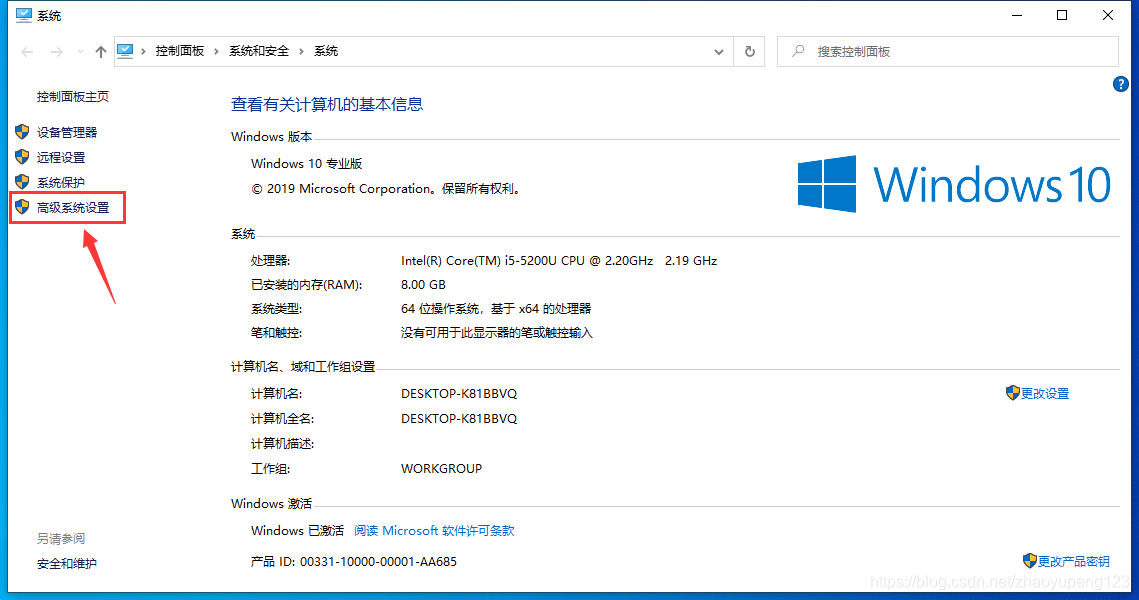Click the search magnifier icon
The width and height of the screenshot is (1139, 600).
(x=798, y=51)
